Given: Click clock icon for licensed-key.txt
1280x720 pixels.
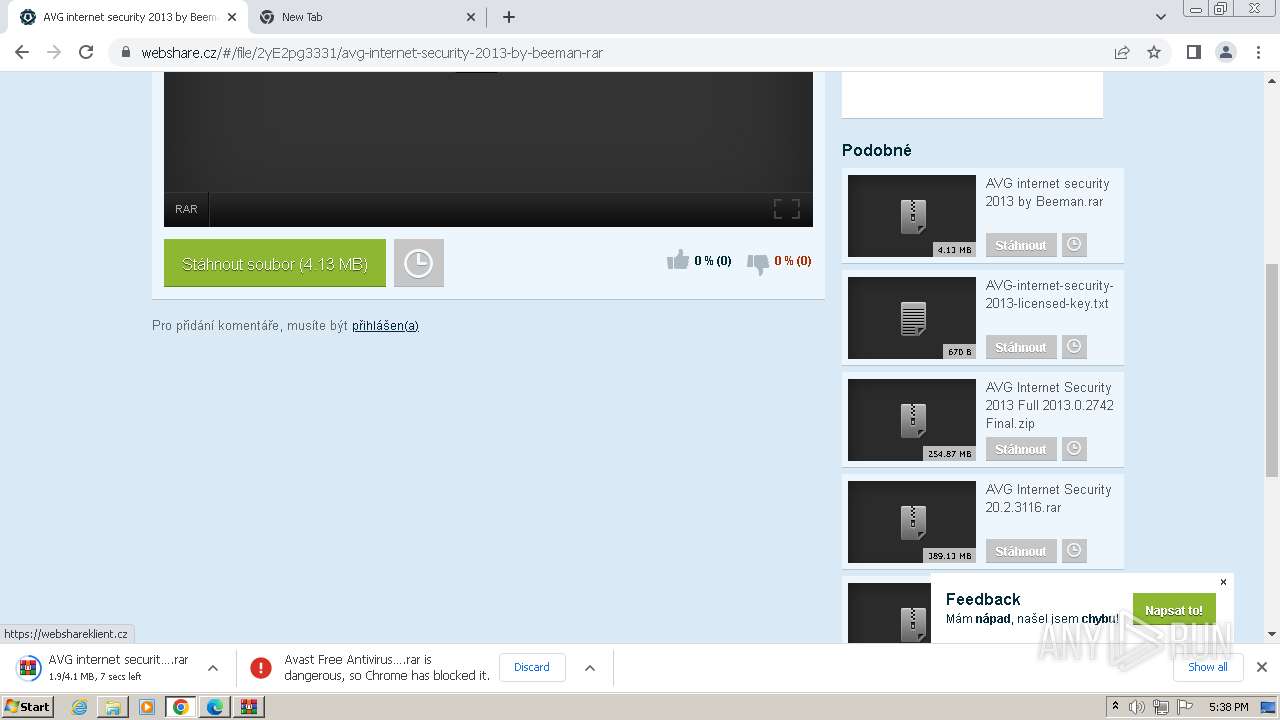Looking at the screenshot, I should [1074, 347].
